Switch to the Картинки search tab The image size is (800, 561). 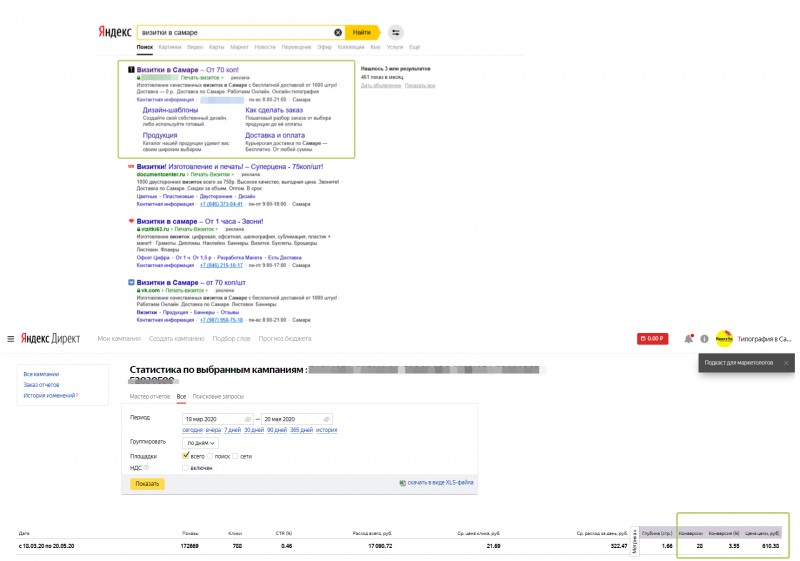[x=170, y=47]
